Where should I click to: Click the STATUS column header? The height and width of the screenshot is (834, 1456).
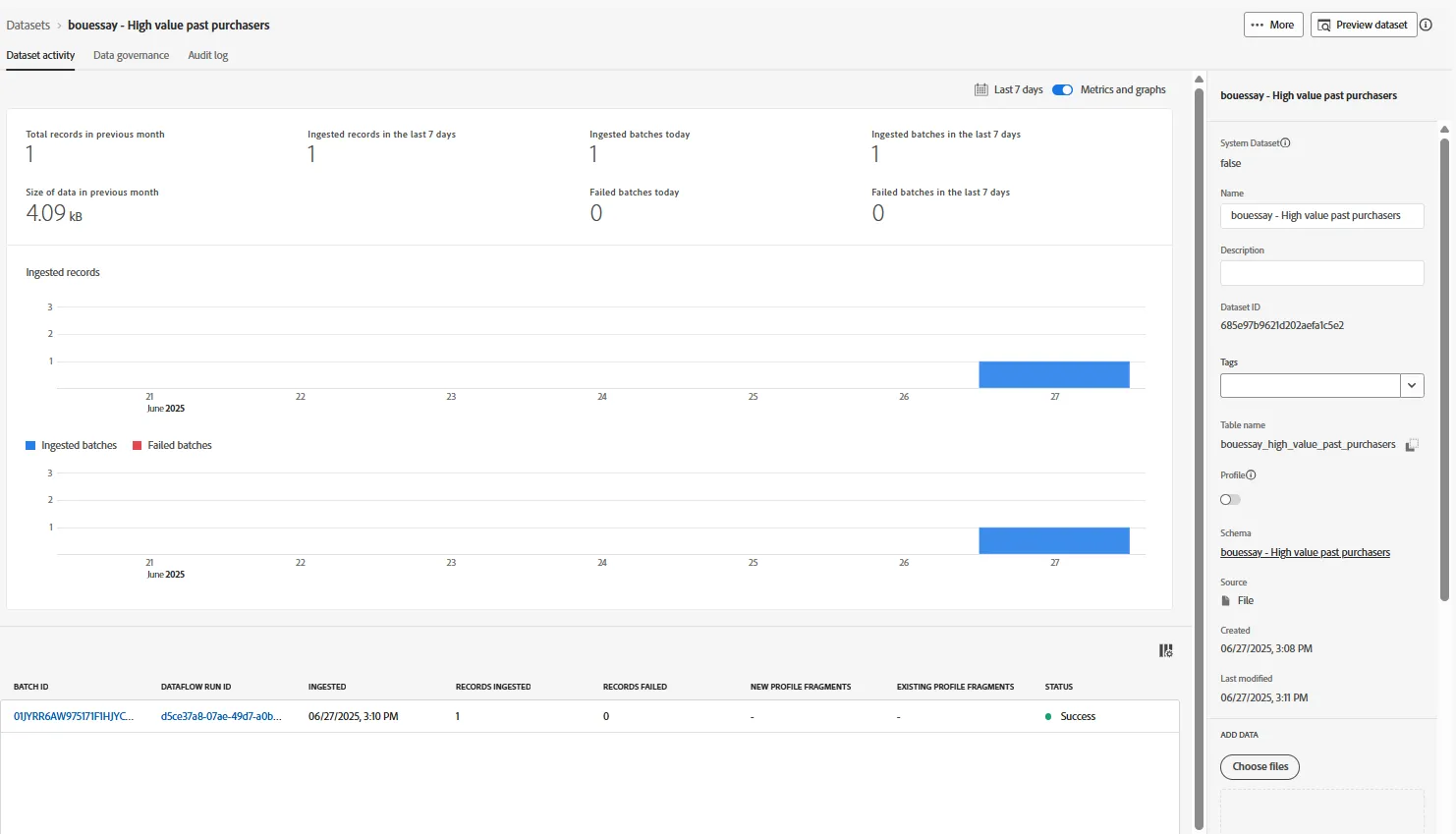(x=1059, y=687)
